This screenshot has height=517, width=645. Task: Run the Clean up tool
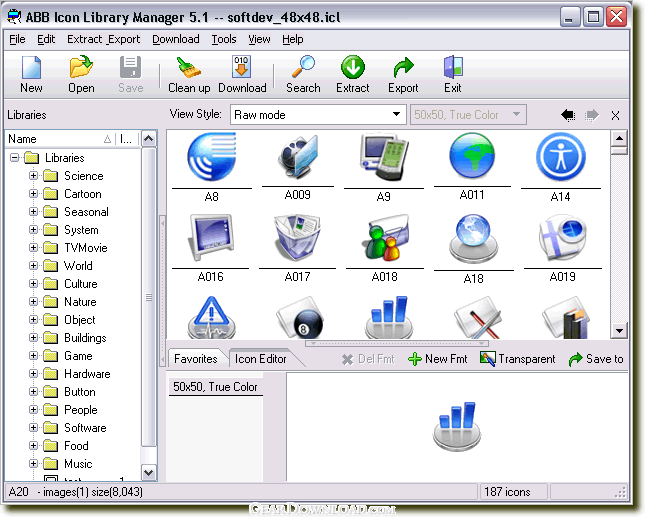pos(188,68)
